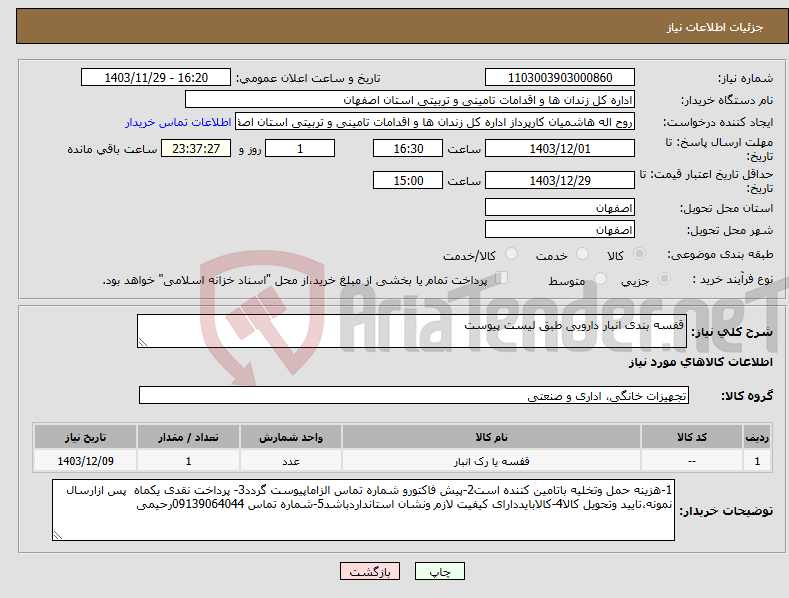The image size is (789, 598).
Task: Click the response deadline time 16:30
Action: (x=408, y=148)
